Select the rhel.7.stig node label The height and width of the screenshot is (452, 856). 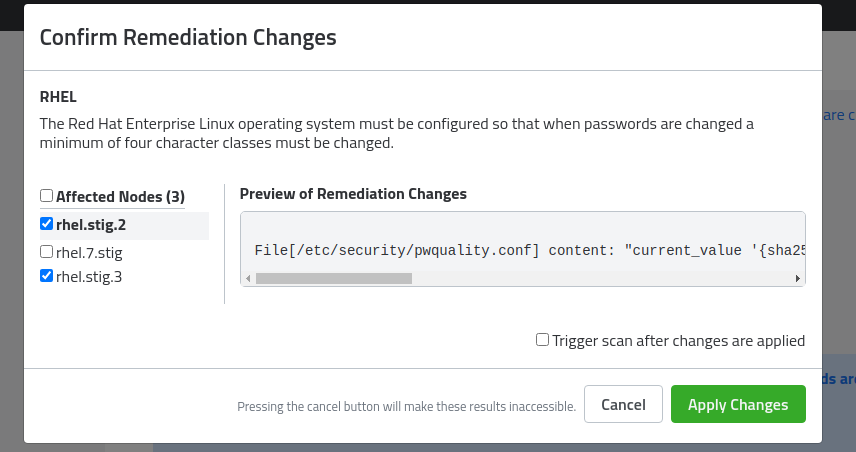coord(89,253)
